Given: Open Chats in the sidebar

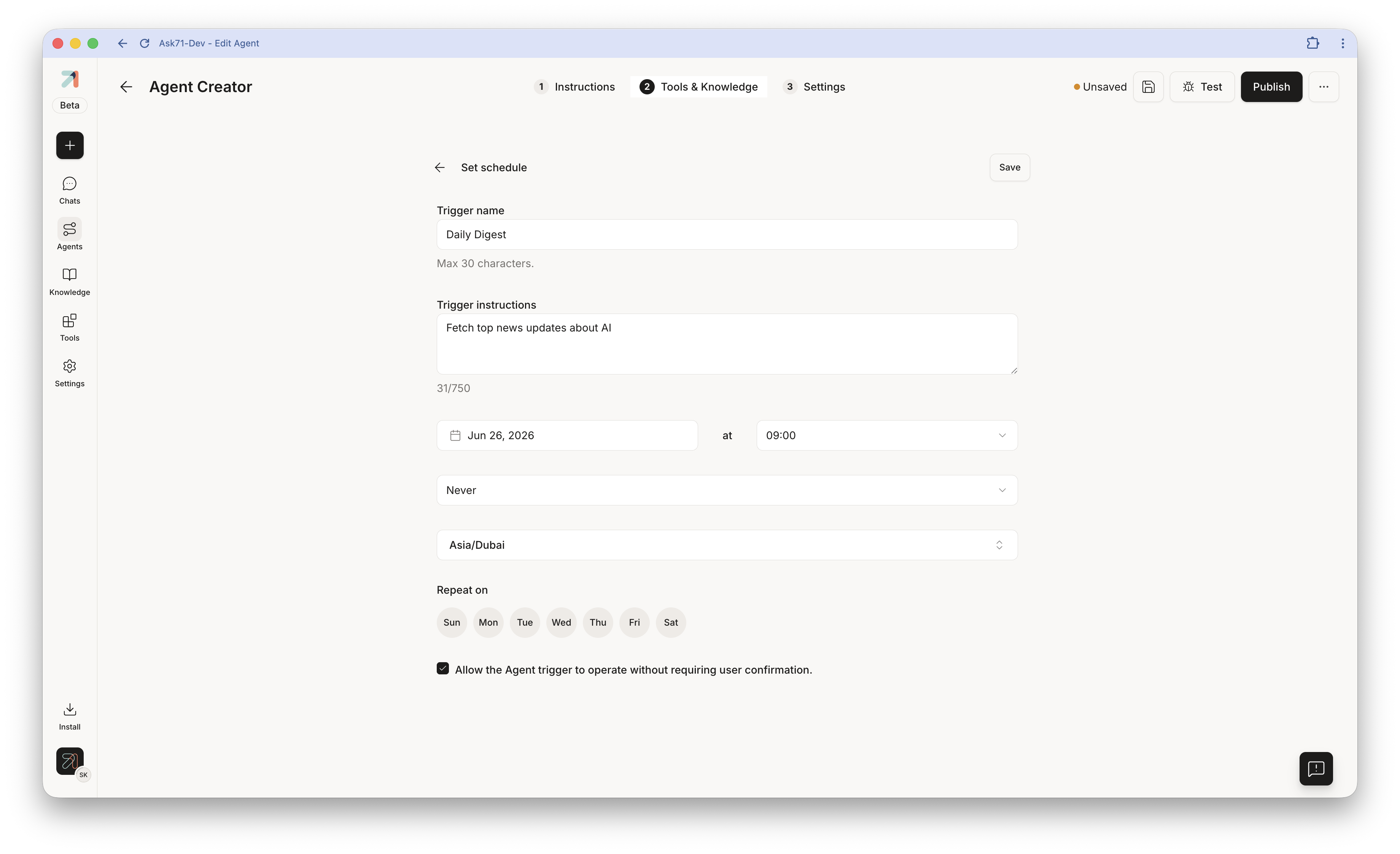Looking at the screenshot, I should pyautogui.click(x=70, y=190).
